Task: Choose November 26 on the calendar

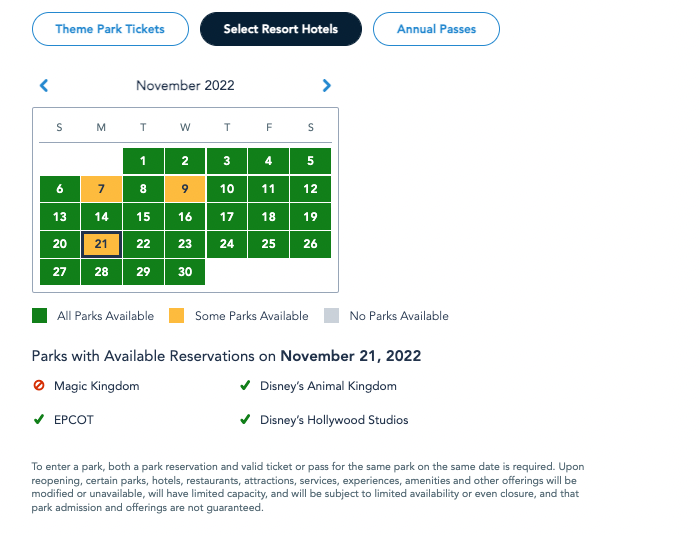Action: pos(311,244)
